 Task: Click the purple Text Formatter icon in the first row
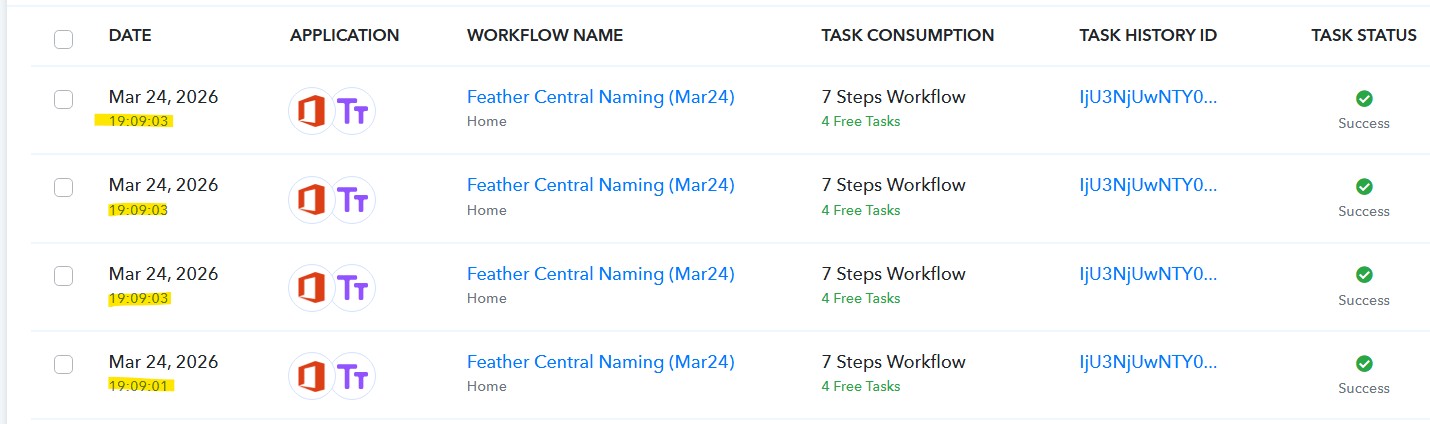(353, 111)
